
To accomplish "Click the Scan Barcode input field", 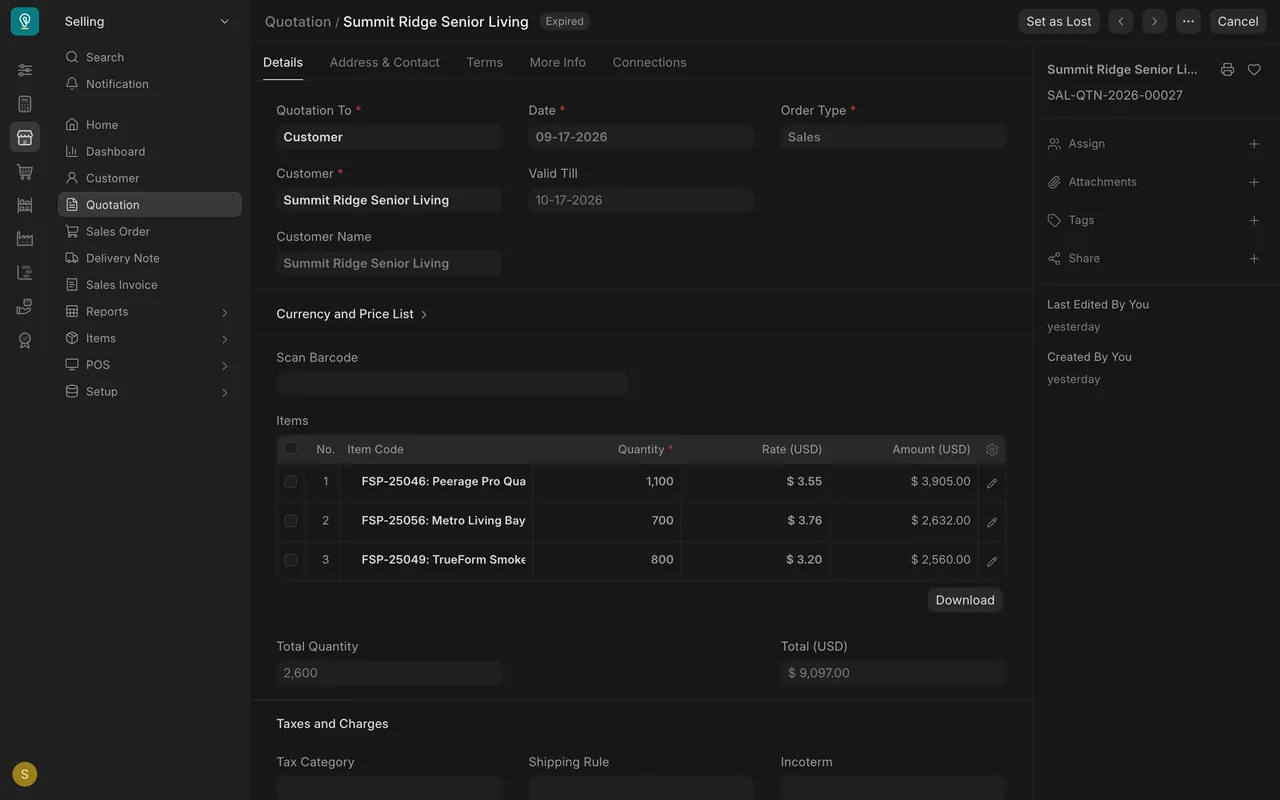I will coord(452,384).
